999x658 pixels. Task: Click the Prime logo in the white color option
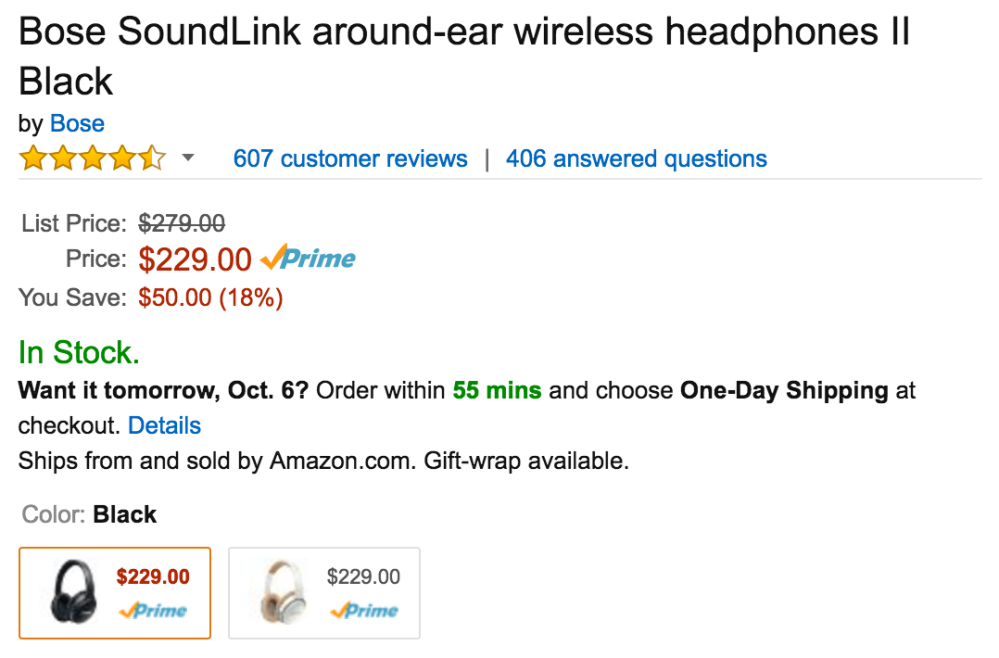click(x=363, y=611)
